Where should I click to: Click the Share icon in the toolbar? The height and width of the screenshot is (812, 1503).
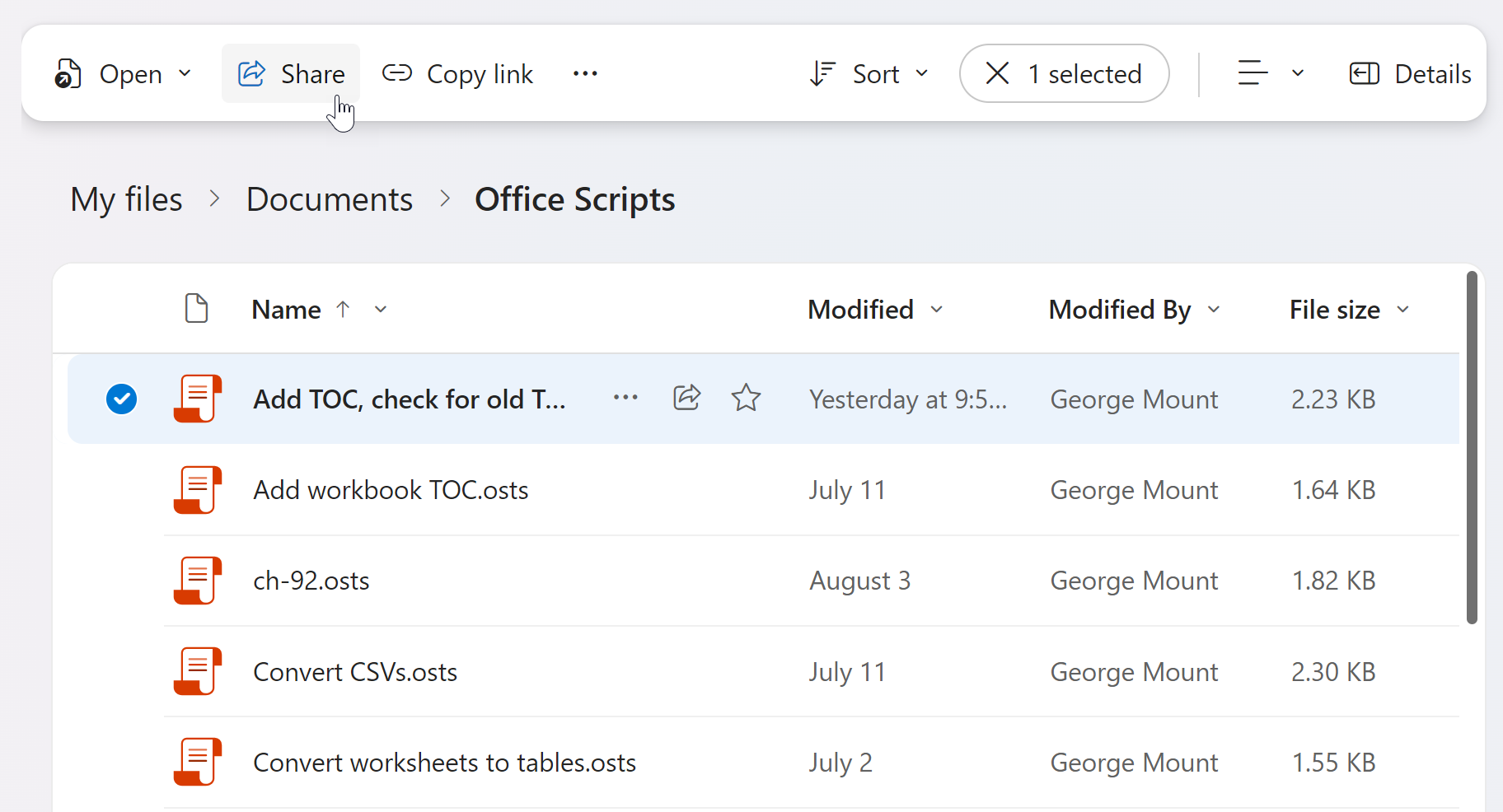(251, 74)
